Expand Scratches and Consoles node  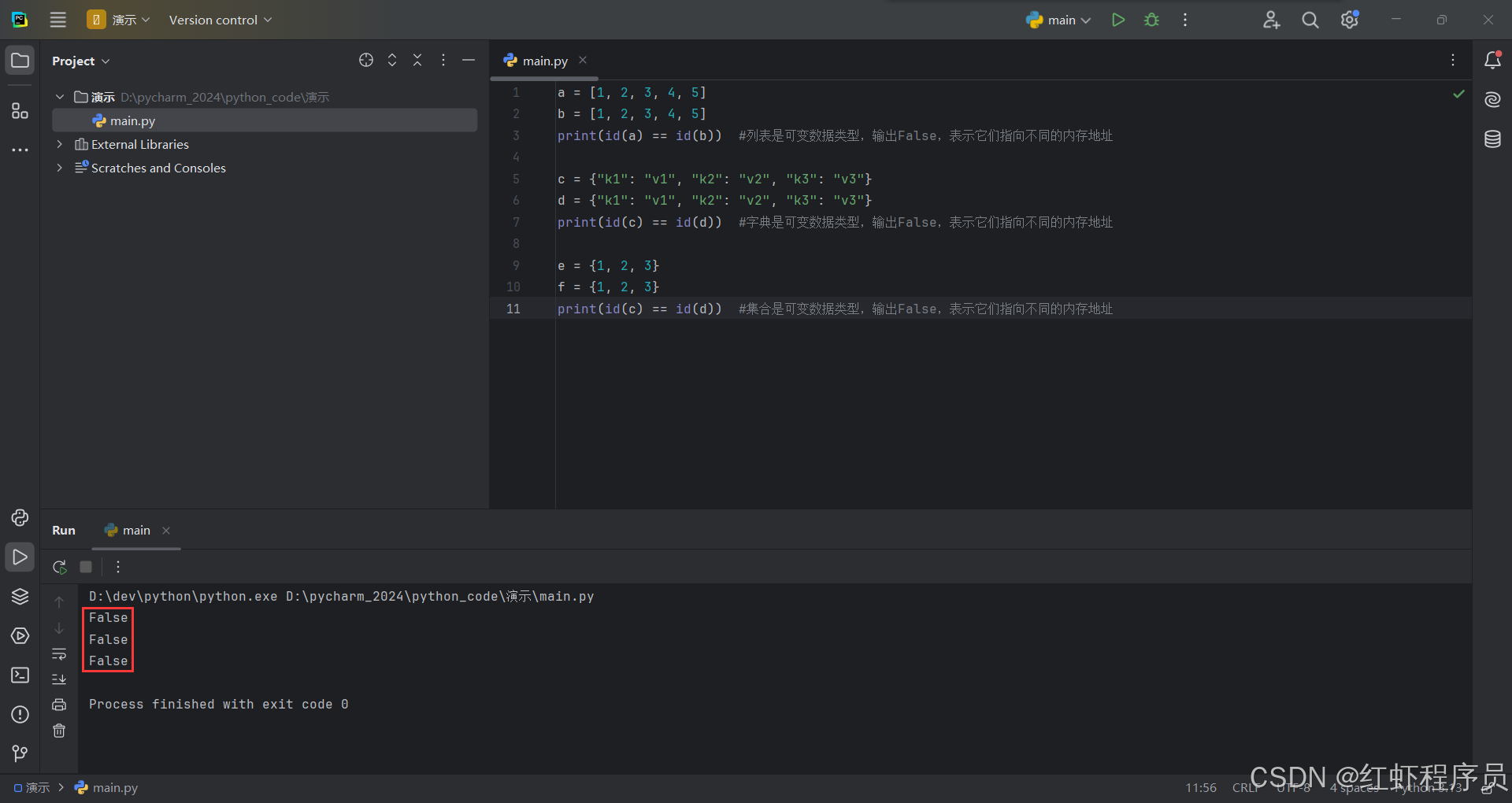60,168
